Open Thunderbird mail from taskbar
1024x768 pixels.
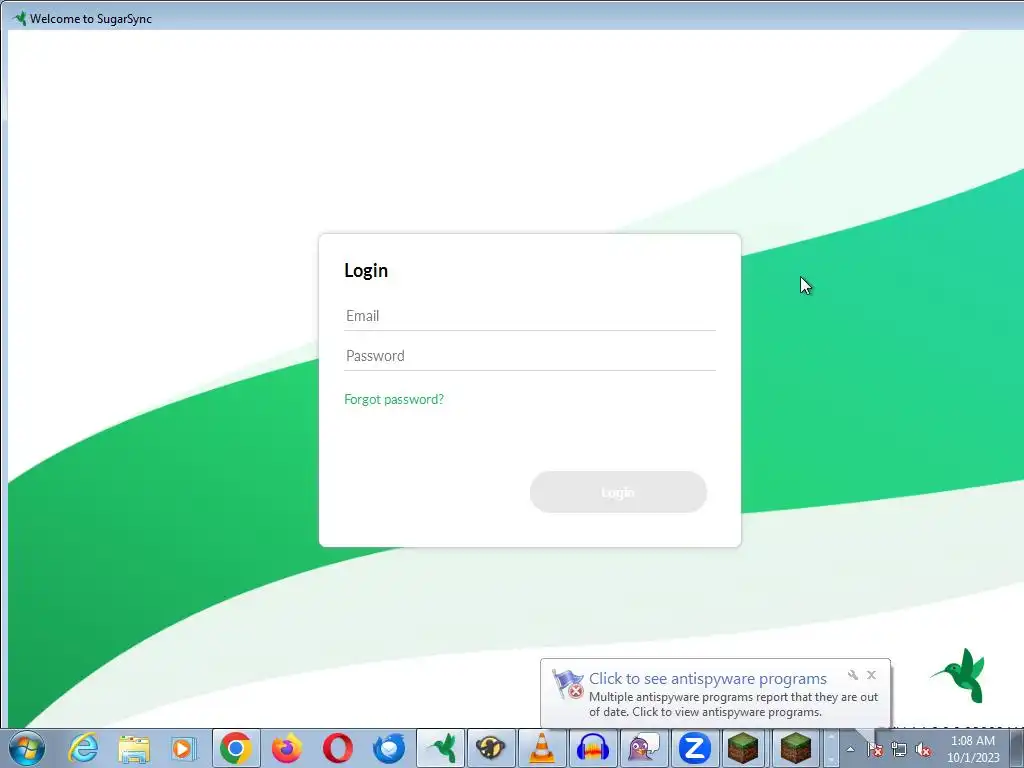pyautogui.click(x=389, y=748)
